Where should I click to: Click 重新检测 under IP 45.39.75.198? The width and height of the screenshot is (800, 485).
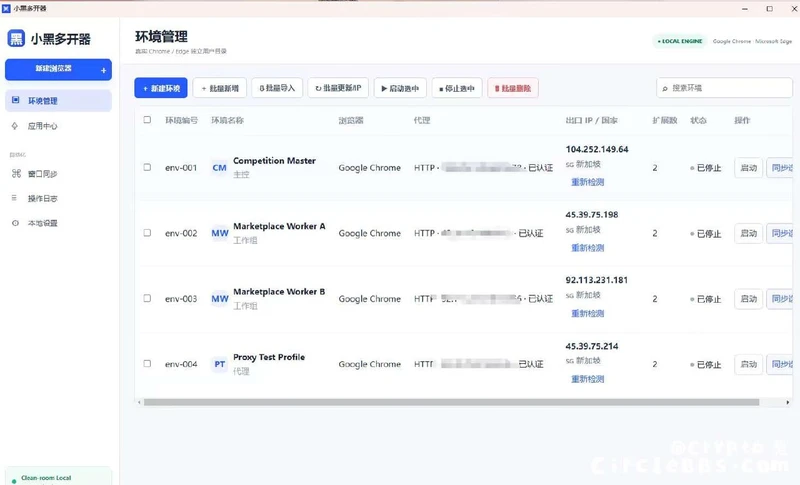[x=587, y=248]
